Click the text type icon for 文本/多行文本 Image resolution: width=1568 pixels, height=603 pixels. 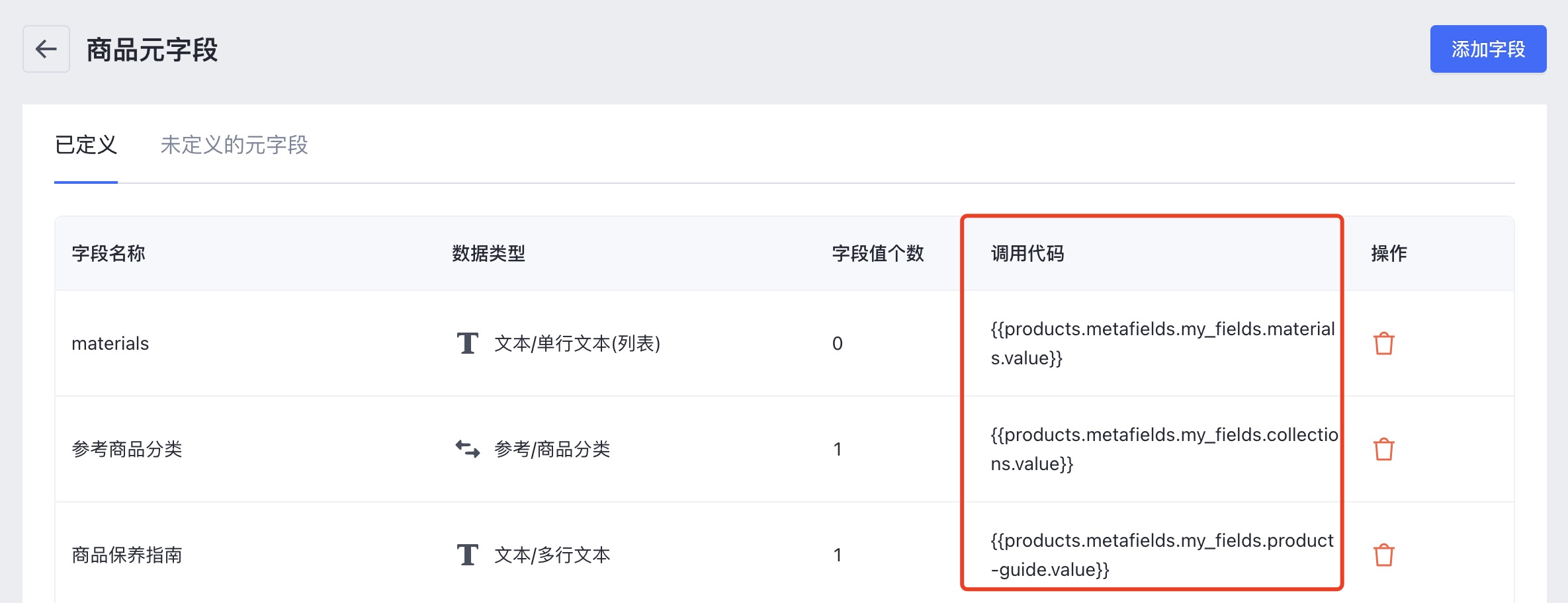click(x=468, y=555)
